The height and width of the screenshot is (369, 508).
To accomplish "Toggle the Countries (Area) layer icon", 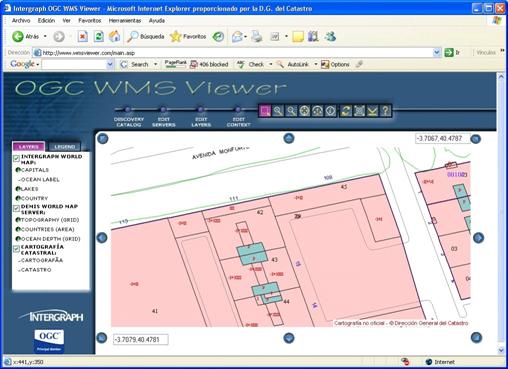I will pos(18,229).
